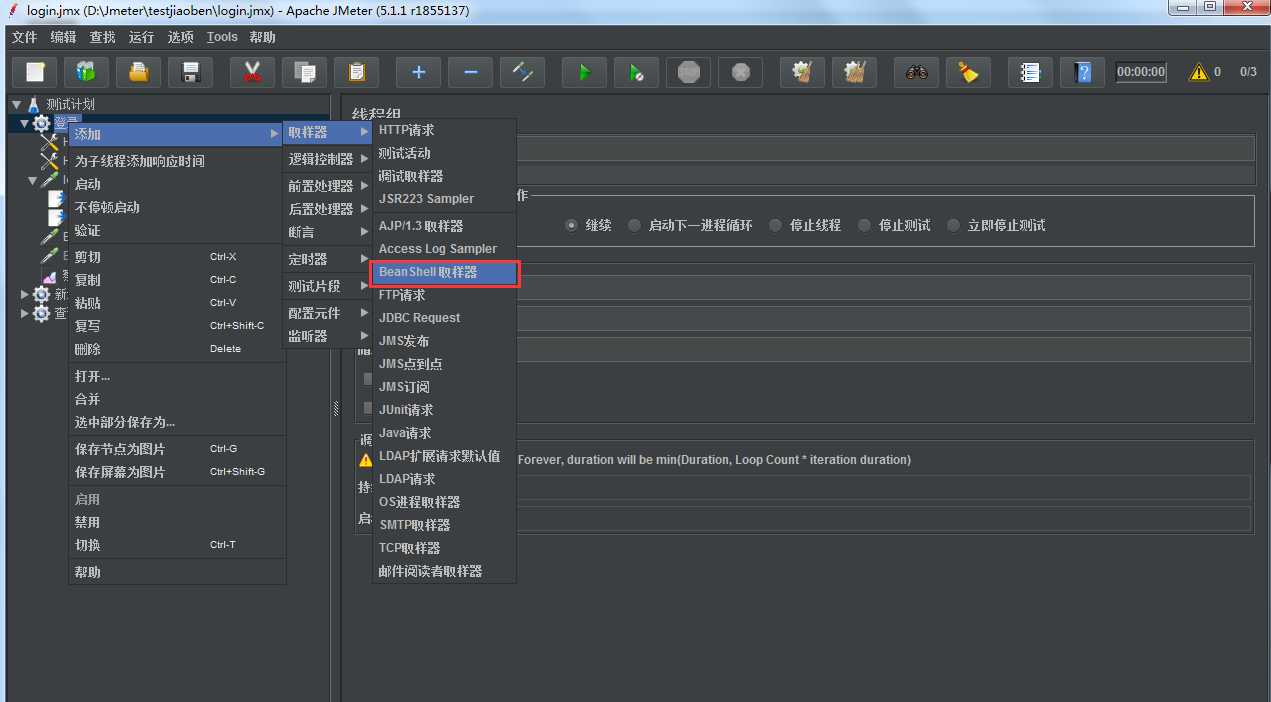Select 测试片段 submenu entry
Screen dimensions: 1271x702
(328, 286)
